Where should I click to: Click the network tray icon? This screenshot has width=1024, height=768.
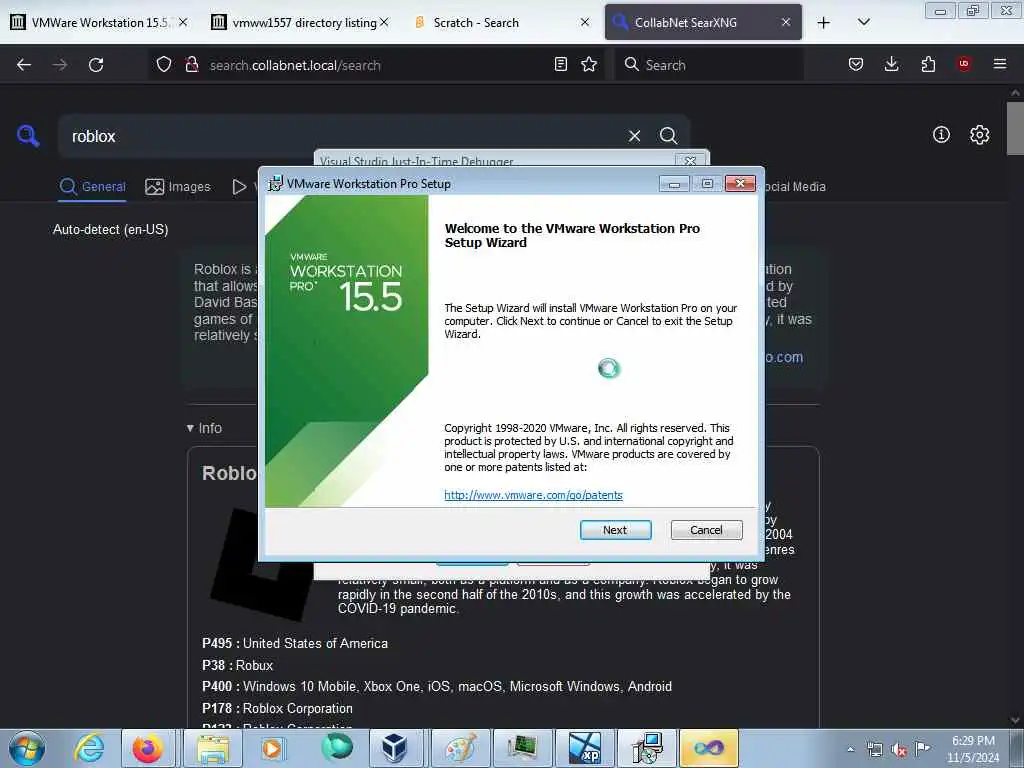[874, 749]
